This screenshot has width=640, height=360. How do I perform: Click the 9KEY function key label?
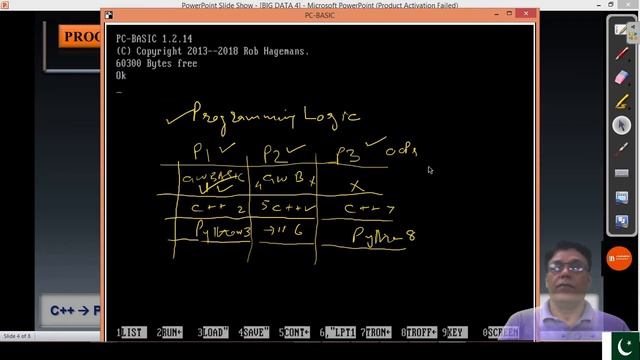(455, 333)
